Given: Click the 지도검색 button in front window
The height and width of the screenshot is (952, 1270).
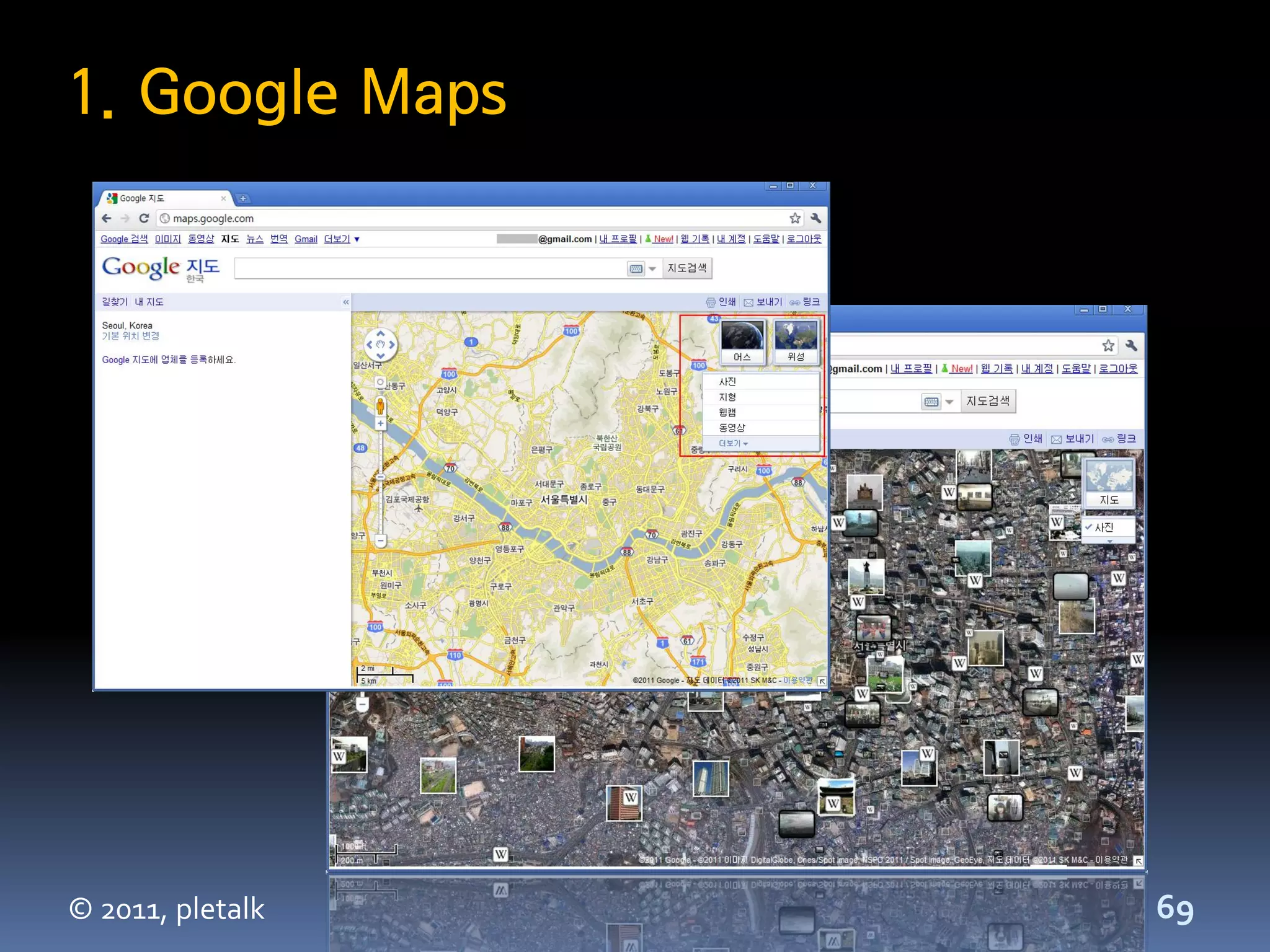Looking at the screenshot, I should pos(687,268).
